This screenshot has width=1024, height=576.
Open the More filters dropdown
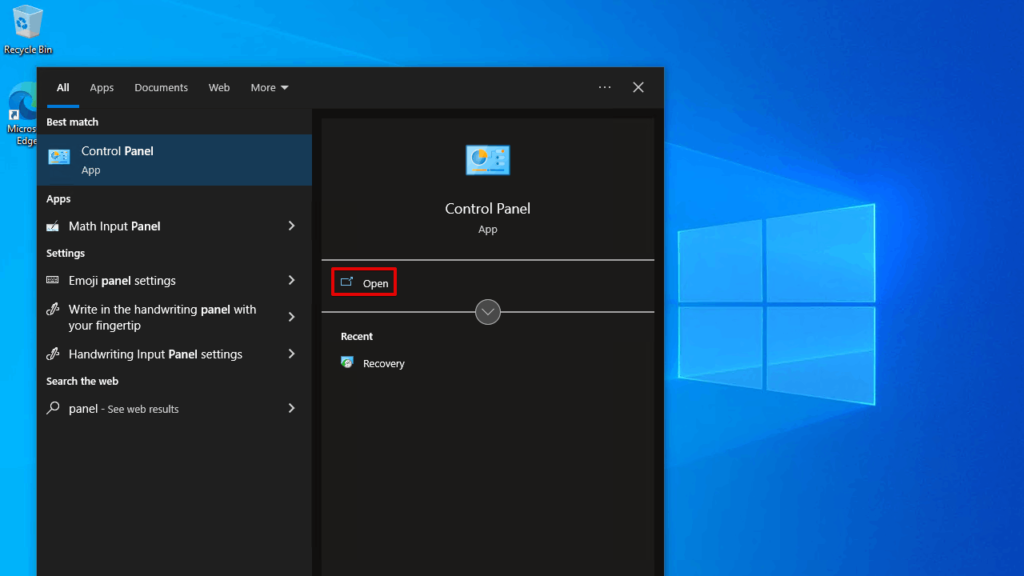point(268,87)
